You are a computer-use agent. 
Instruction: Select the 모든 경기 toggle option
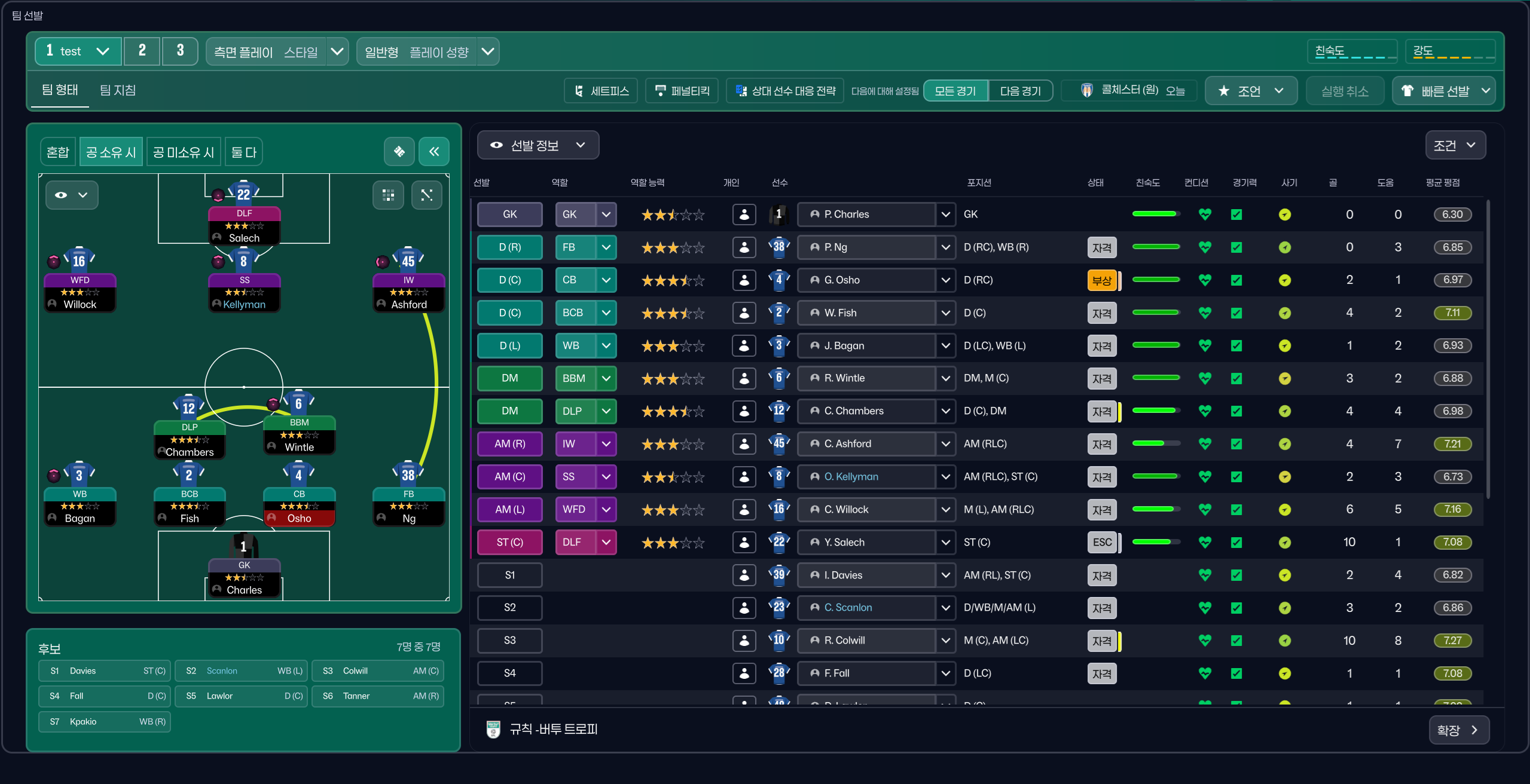(x=955, y=91)
